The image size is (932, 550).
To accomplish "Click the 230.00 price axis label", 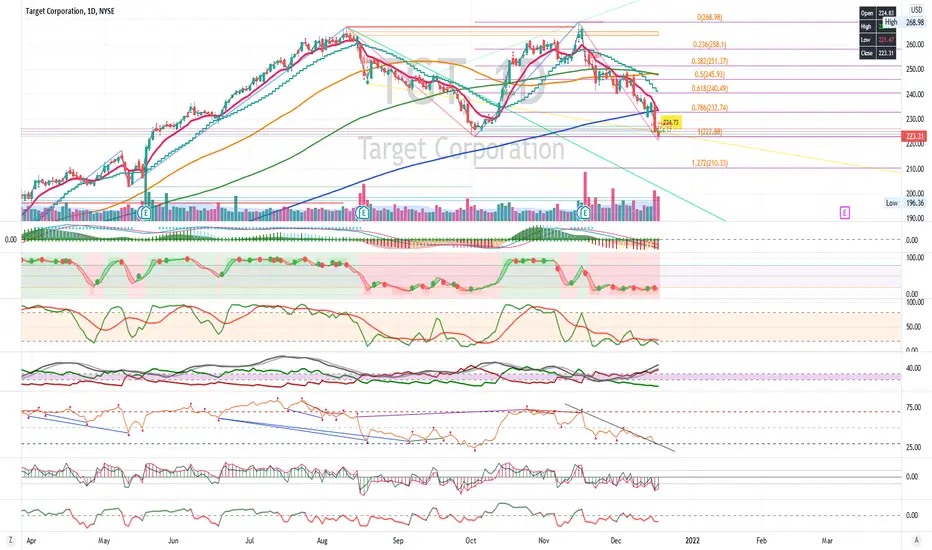I will coord(915,120).
